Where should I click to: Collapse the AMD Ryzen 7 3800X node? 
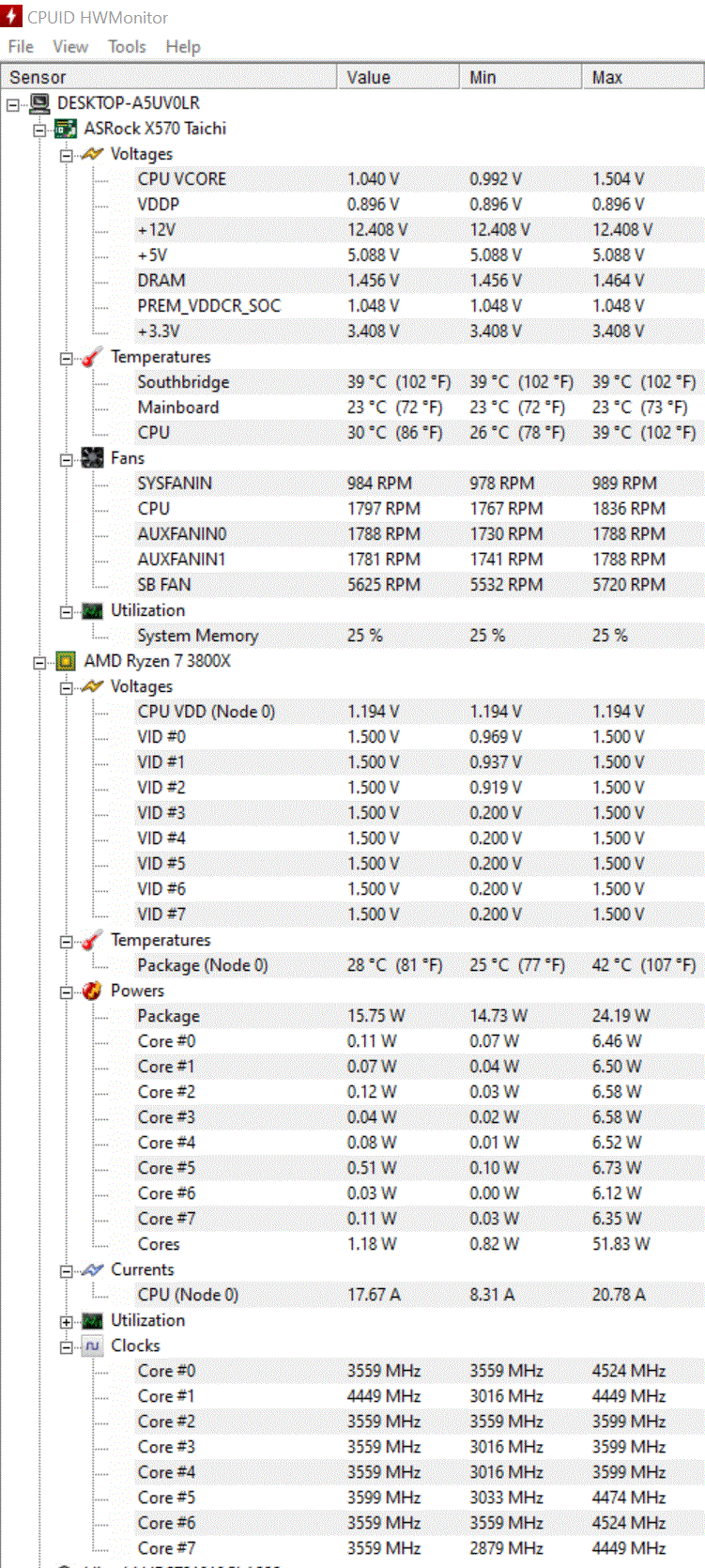[x=39, y=662]
